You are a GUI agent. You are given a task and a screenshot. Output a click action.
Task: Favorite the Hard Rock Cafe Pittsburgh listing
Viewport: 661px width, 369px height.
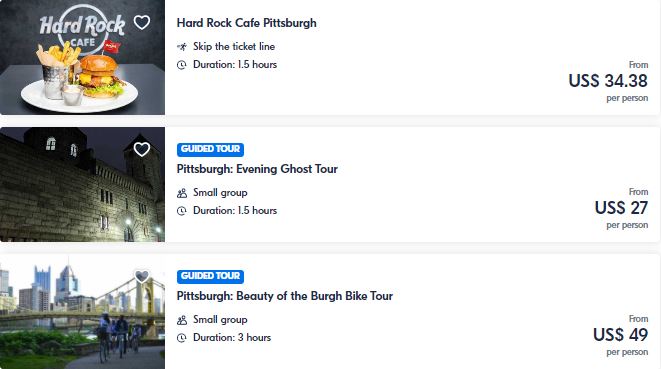click(x=142, y=22)
